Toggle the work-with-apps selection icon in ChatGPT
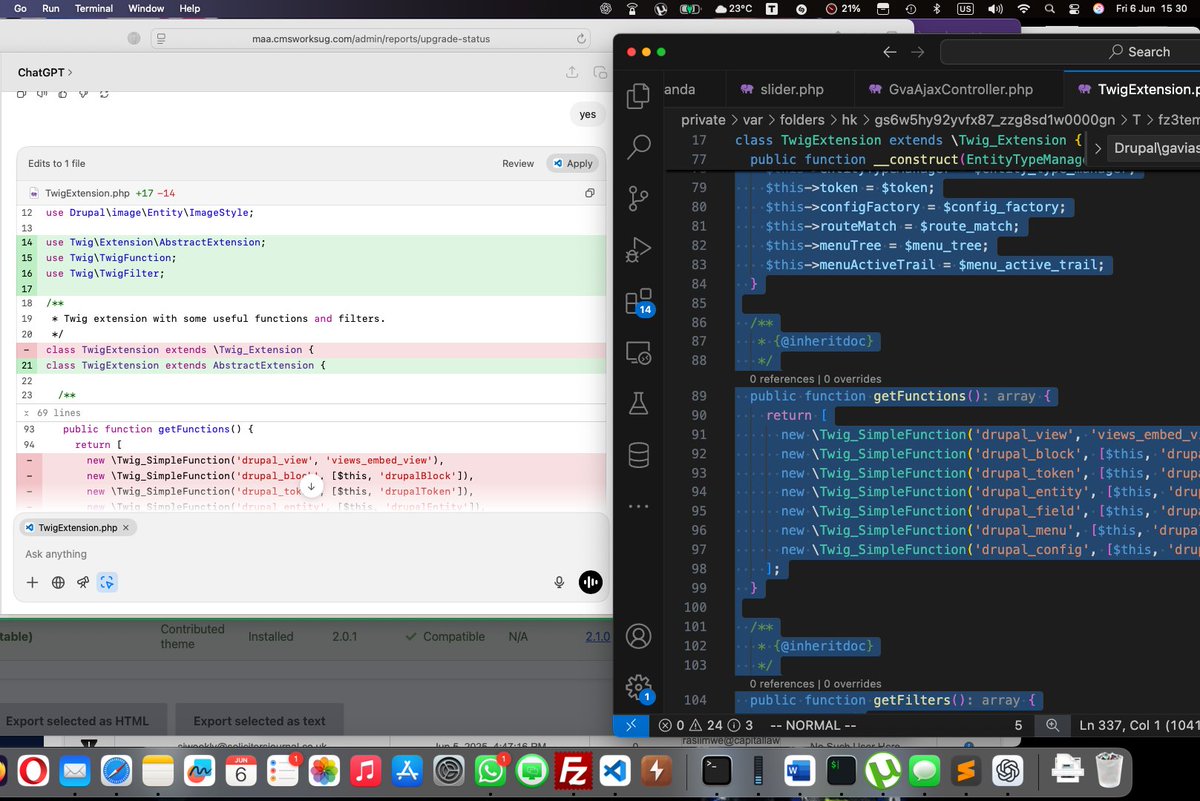This screenshot has height=801, width=1200. (107, 582)
